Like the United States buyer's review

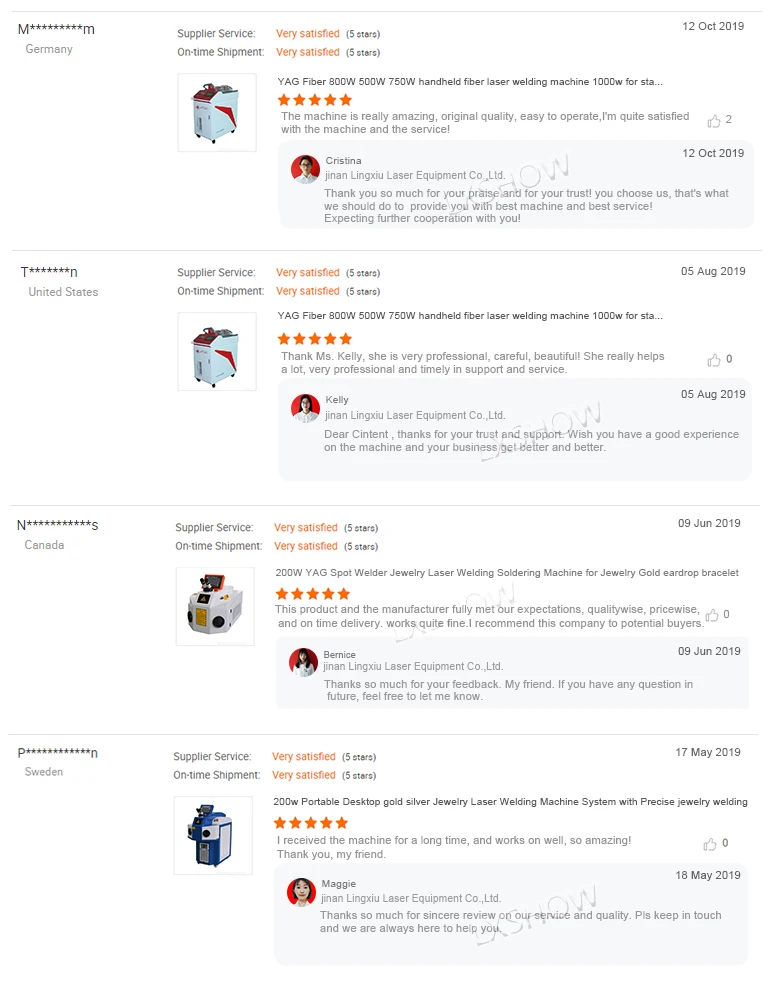(x=714, y=360)
